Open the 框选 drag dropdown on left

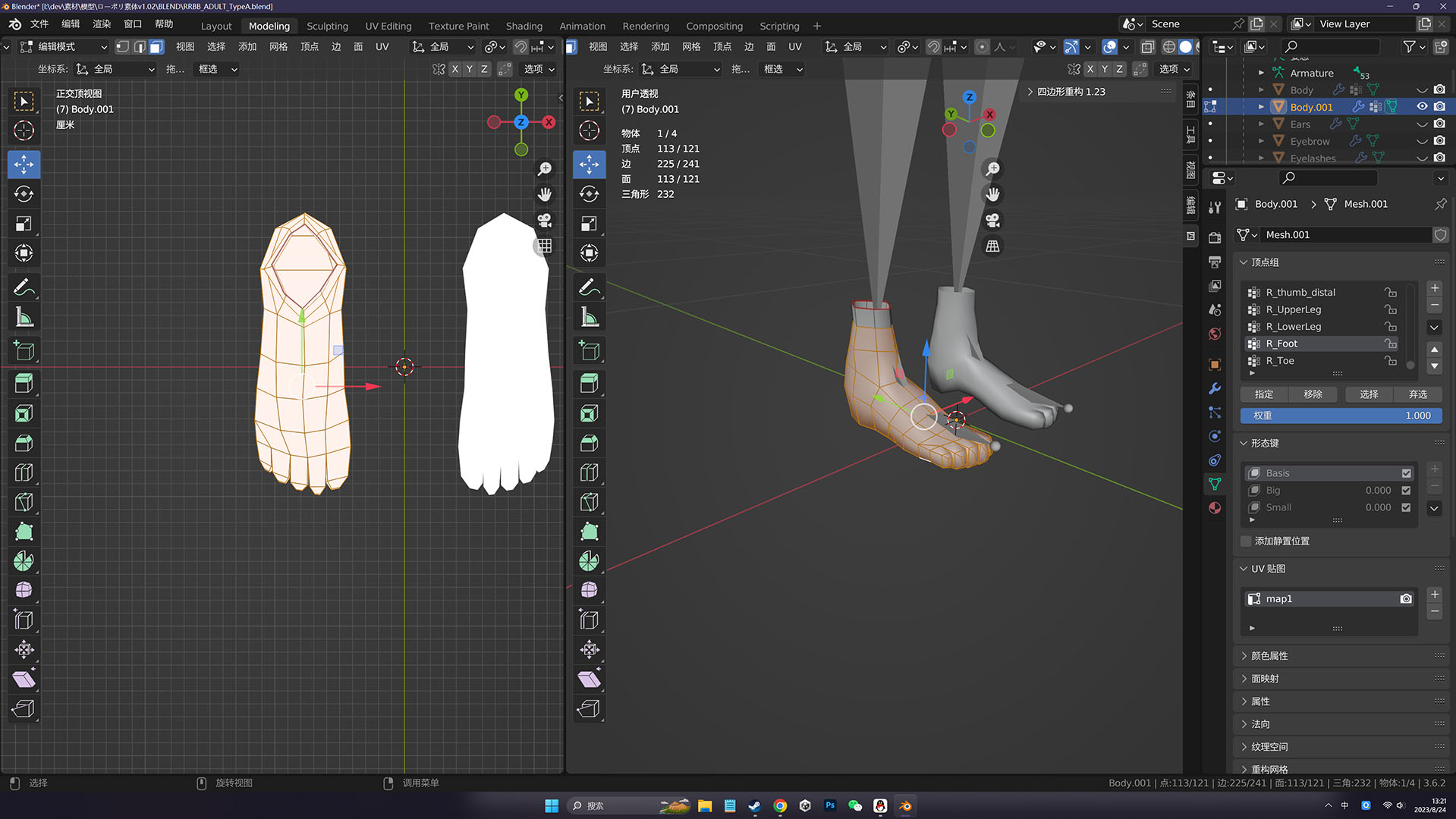(217, 69)
